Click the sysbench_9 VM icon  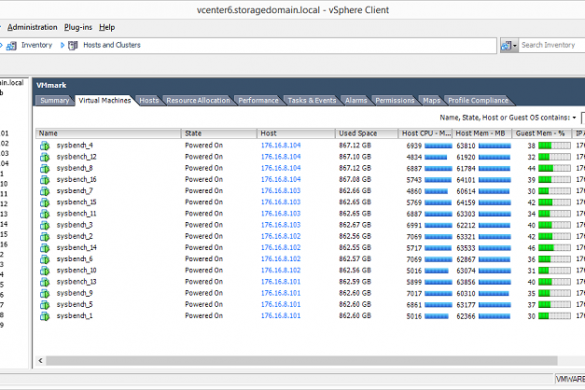pyautogui.click(x=45, y=293)
